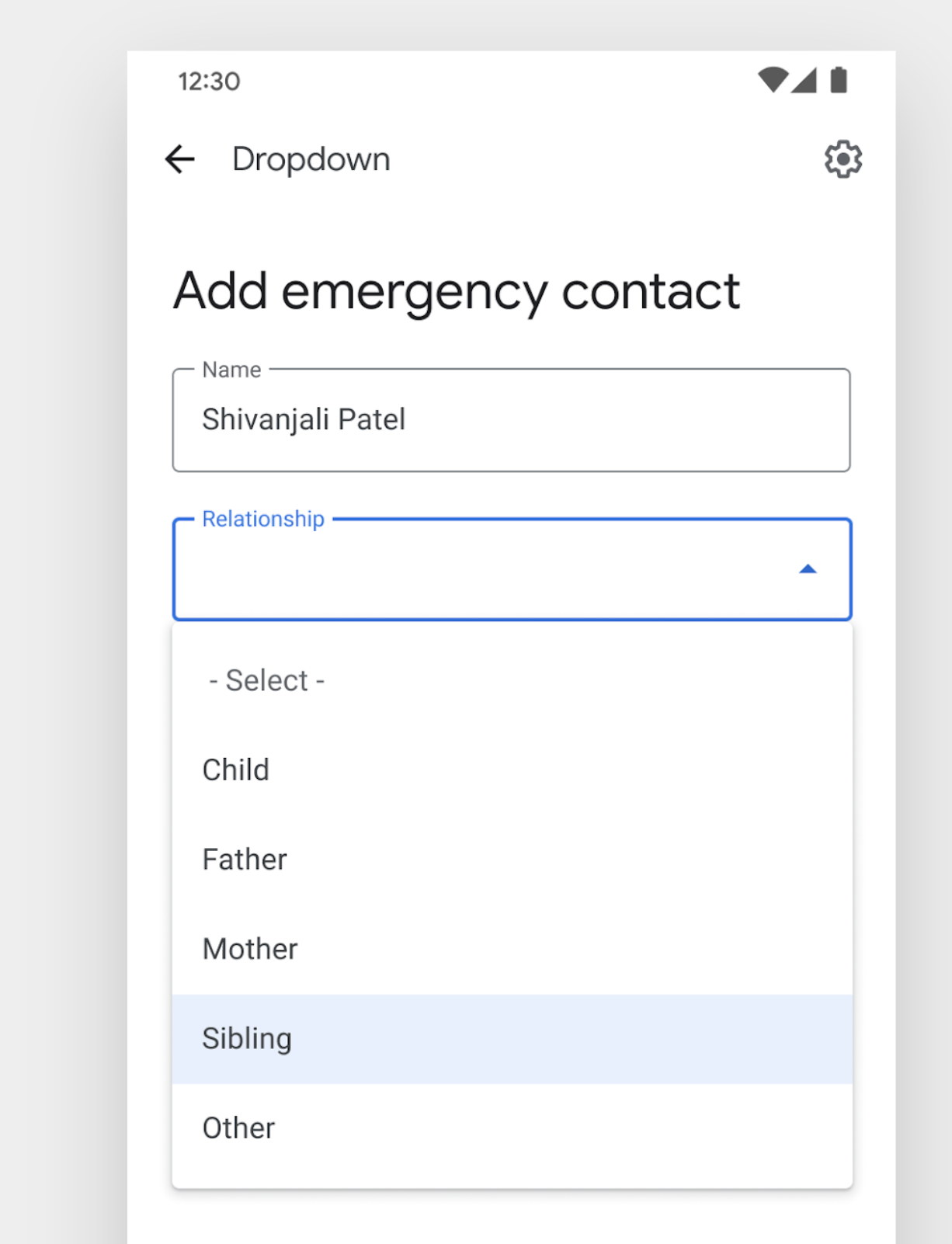Select Sibling from the dropdown
The image size is (952, 1244).
pyautogui.click(x=247, y=1038)
